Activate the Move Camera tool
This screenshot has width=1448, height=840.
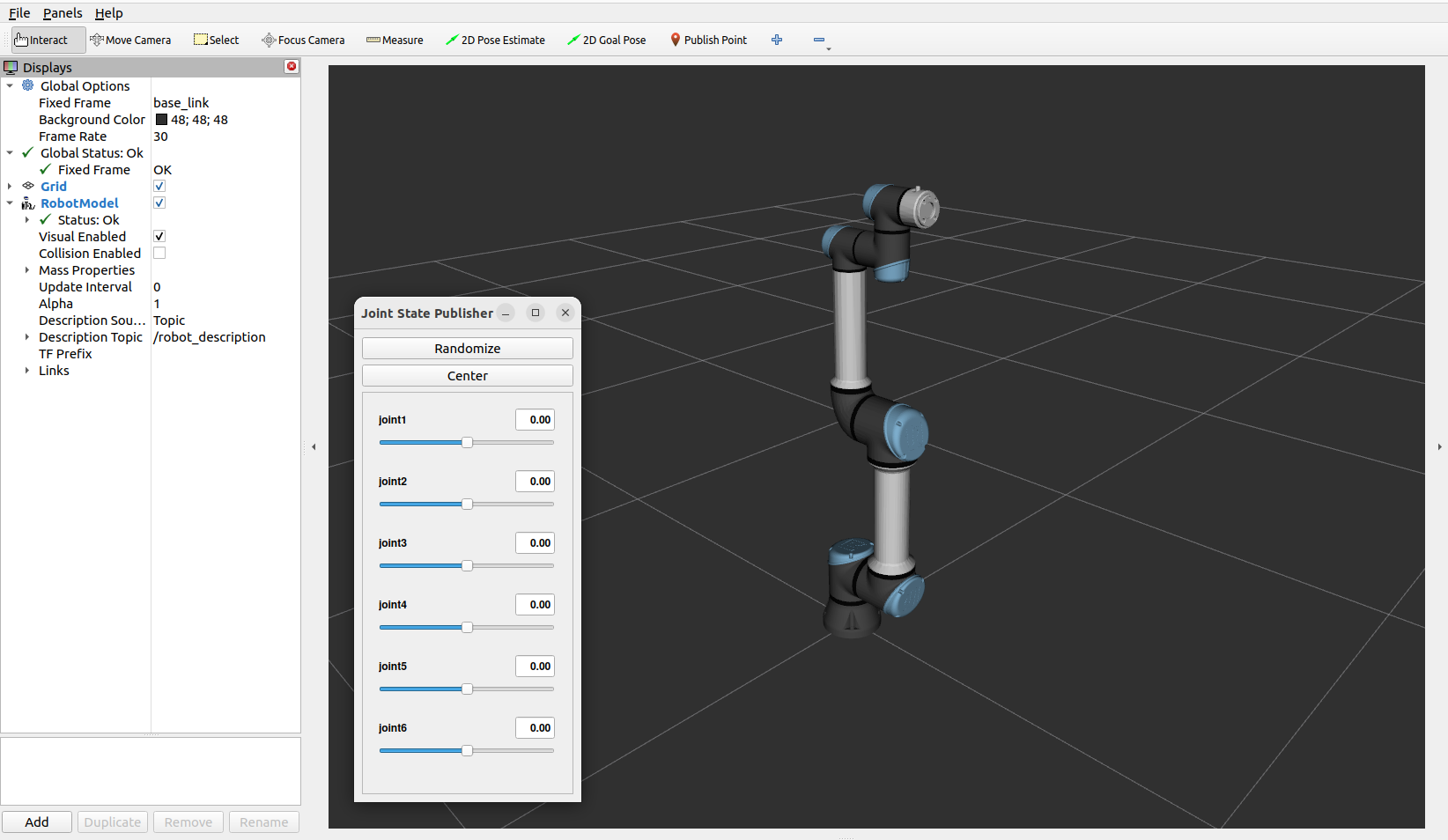(130, 40)
